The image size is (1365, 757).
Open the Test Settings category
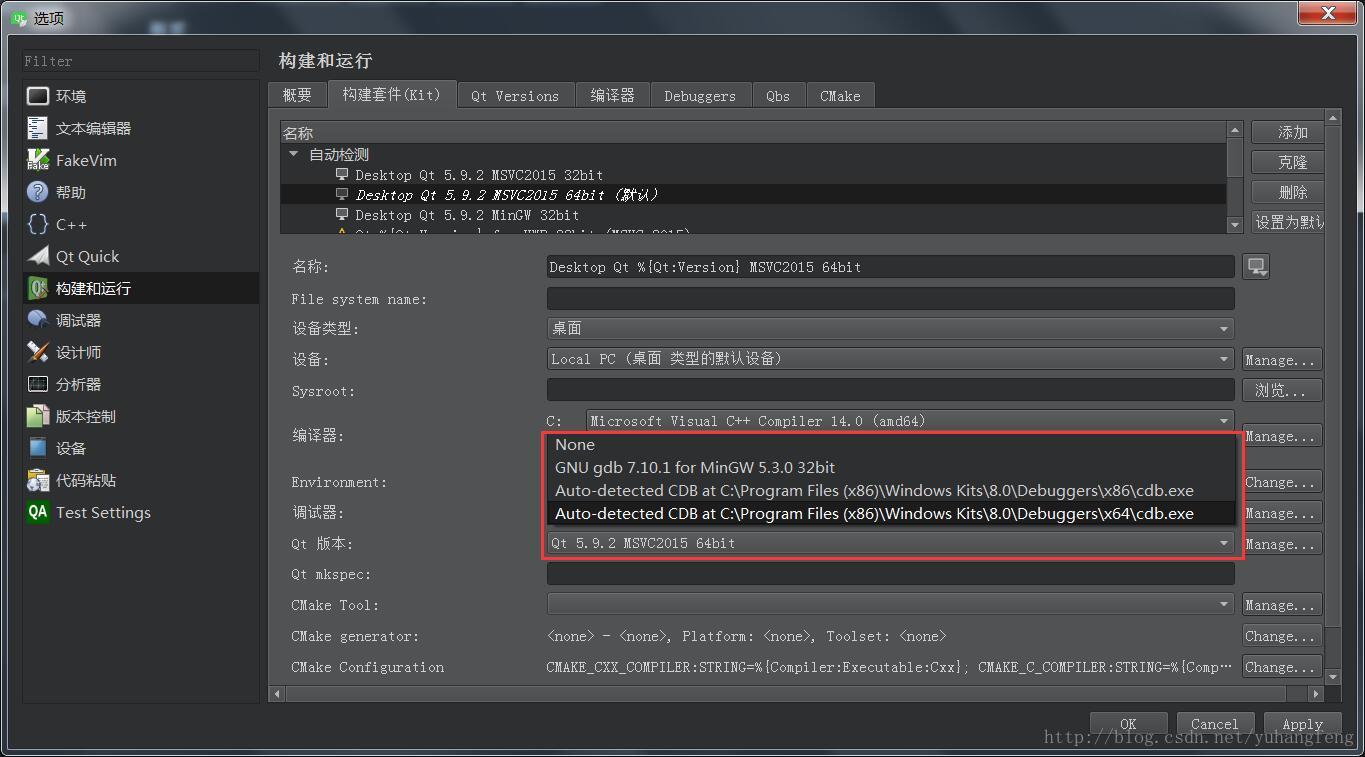click(140, 512)
